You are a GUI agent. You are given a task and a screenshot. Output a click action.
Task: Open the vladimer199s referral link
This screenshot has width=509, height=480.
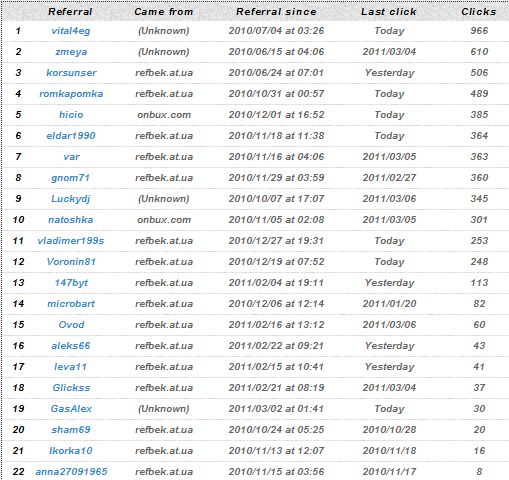pos(71,241)
